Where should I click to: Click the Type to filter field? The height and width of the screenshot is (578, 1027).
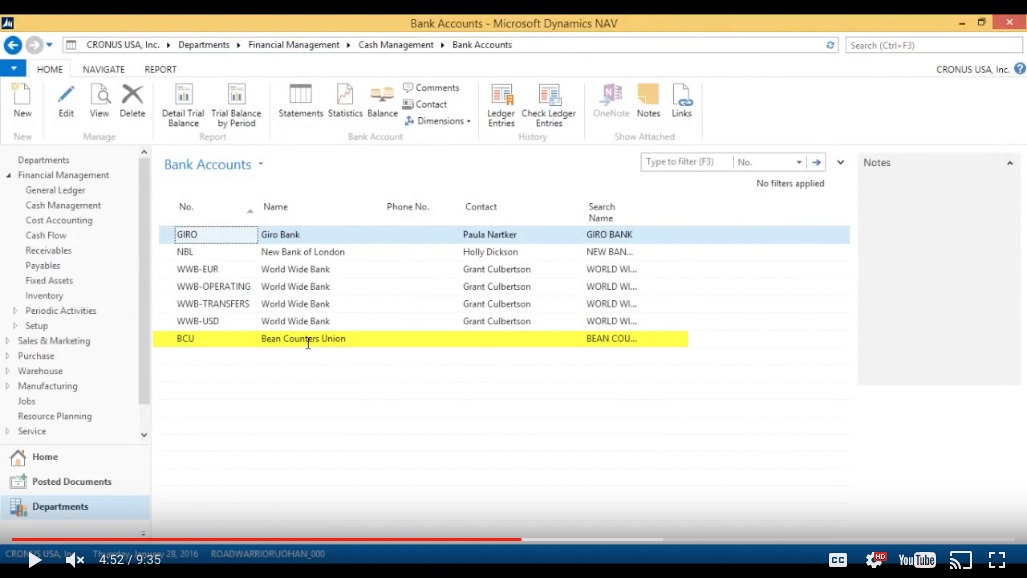tap(686, 162)
